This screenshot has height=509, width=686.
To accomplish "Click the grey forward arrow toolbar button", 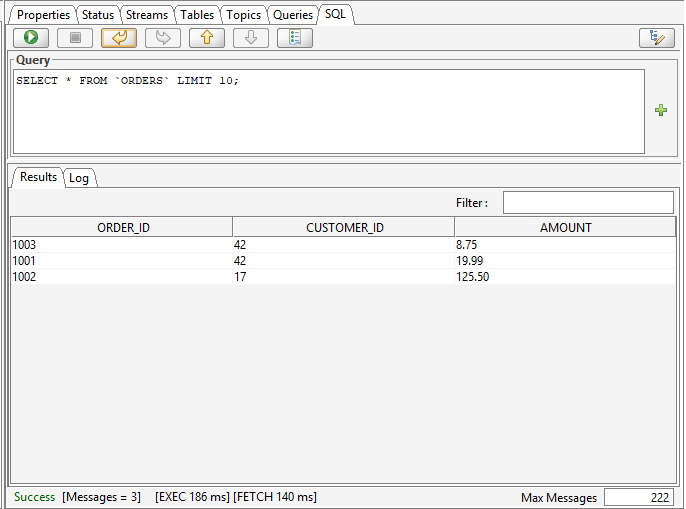I will click(x=163, y=38).
